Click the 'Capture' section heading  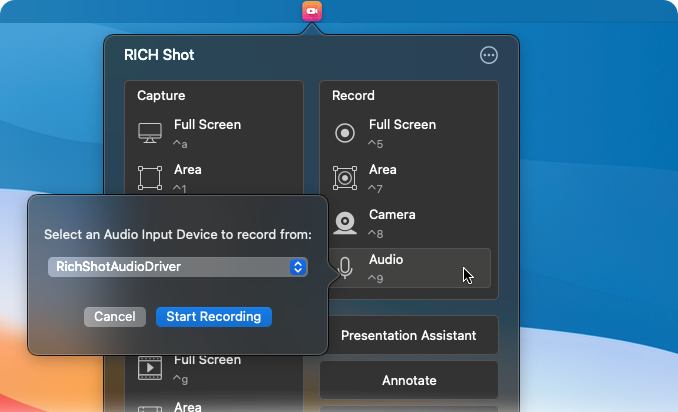tap(161, 96)
